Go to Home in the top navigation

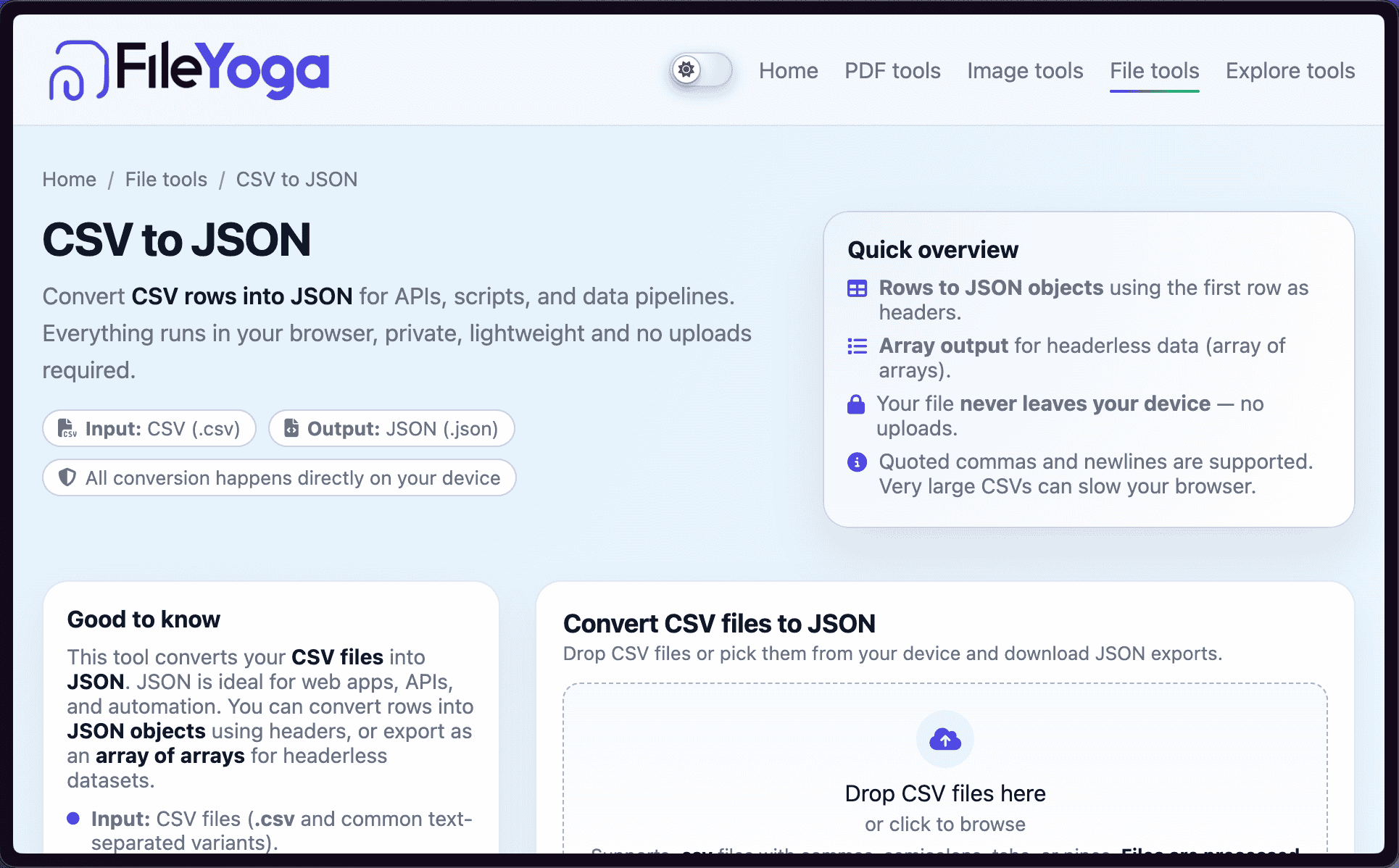(x=788, y=70)
